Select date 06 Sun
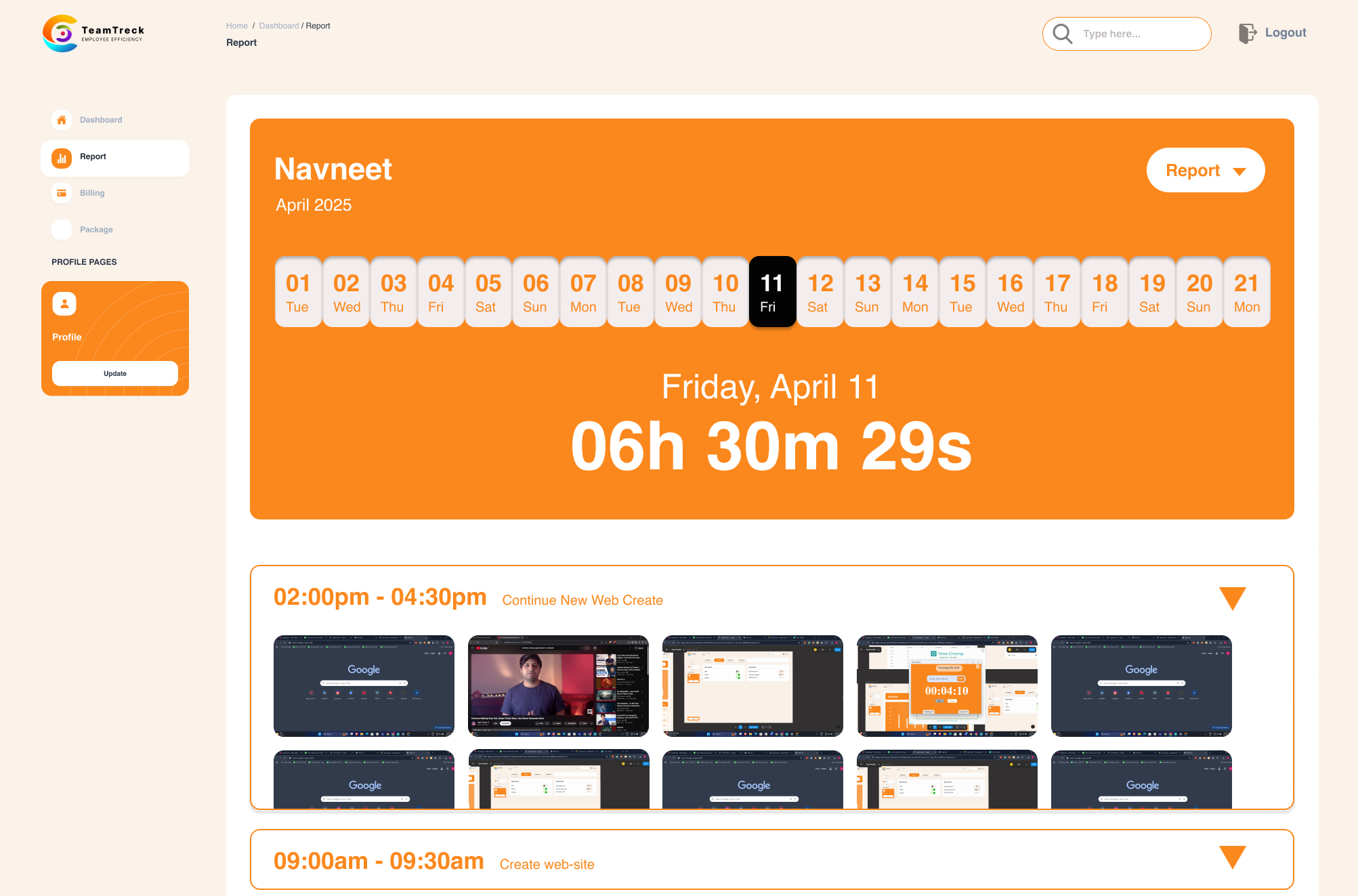1358x896 pixels. (536, 292)
